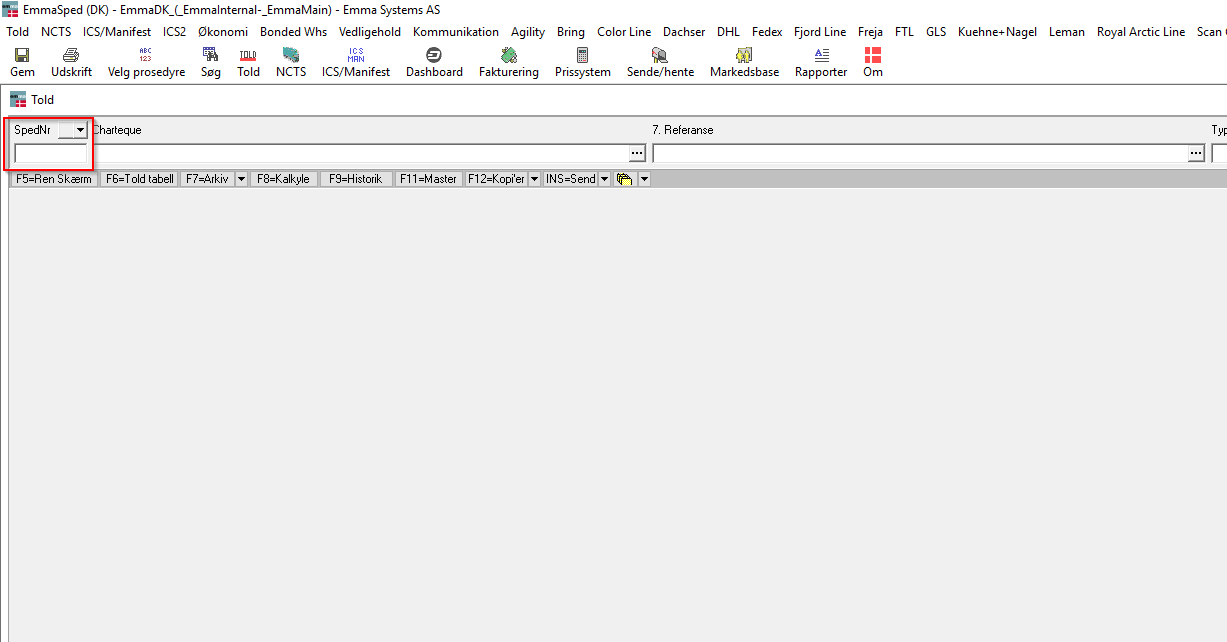1227x642 pixels.
Task: Expand the INS=Send dropdown arrow
Action: click(x=604, y=179)
